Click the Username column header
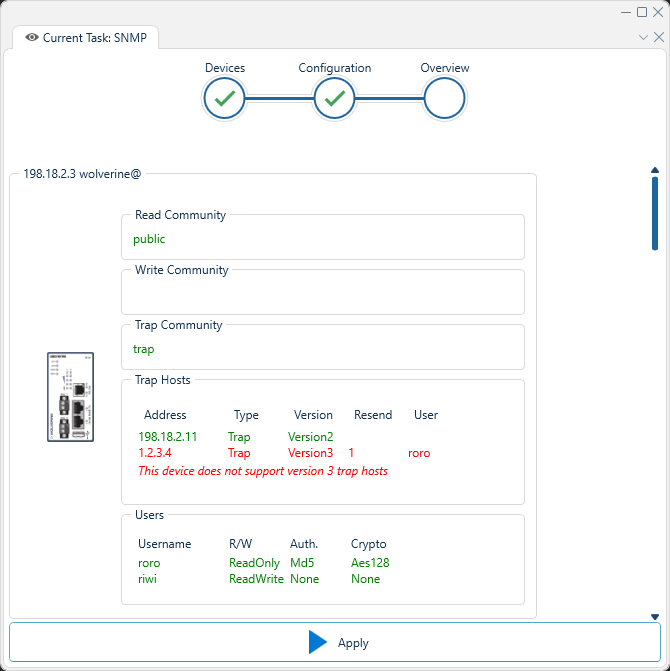 tap(164, 543)
